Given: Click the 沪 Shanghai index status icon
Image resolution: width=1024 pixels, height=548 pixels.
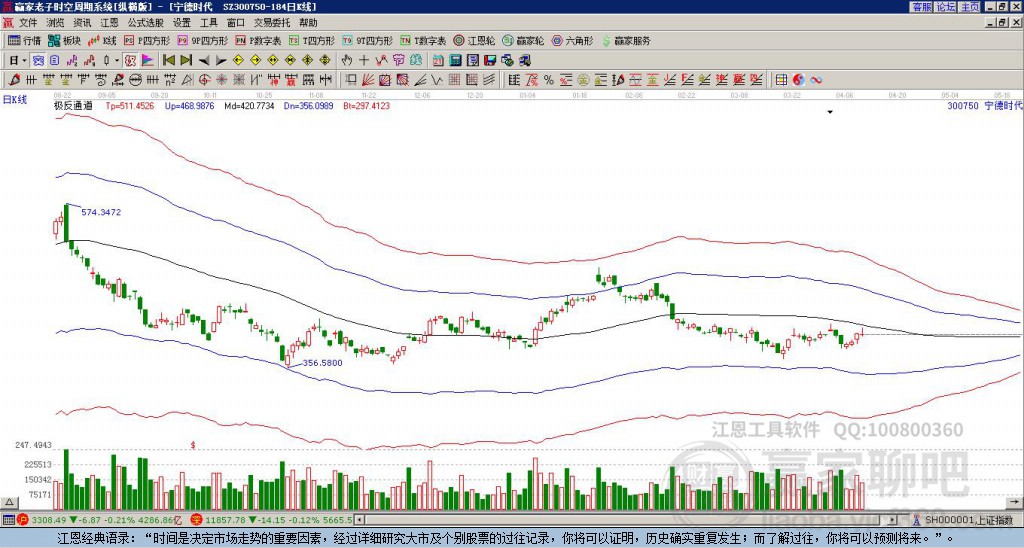Looking at the screenshot, I should tap(23, 520).
